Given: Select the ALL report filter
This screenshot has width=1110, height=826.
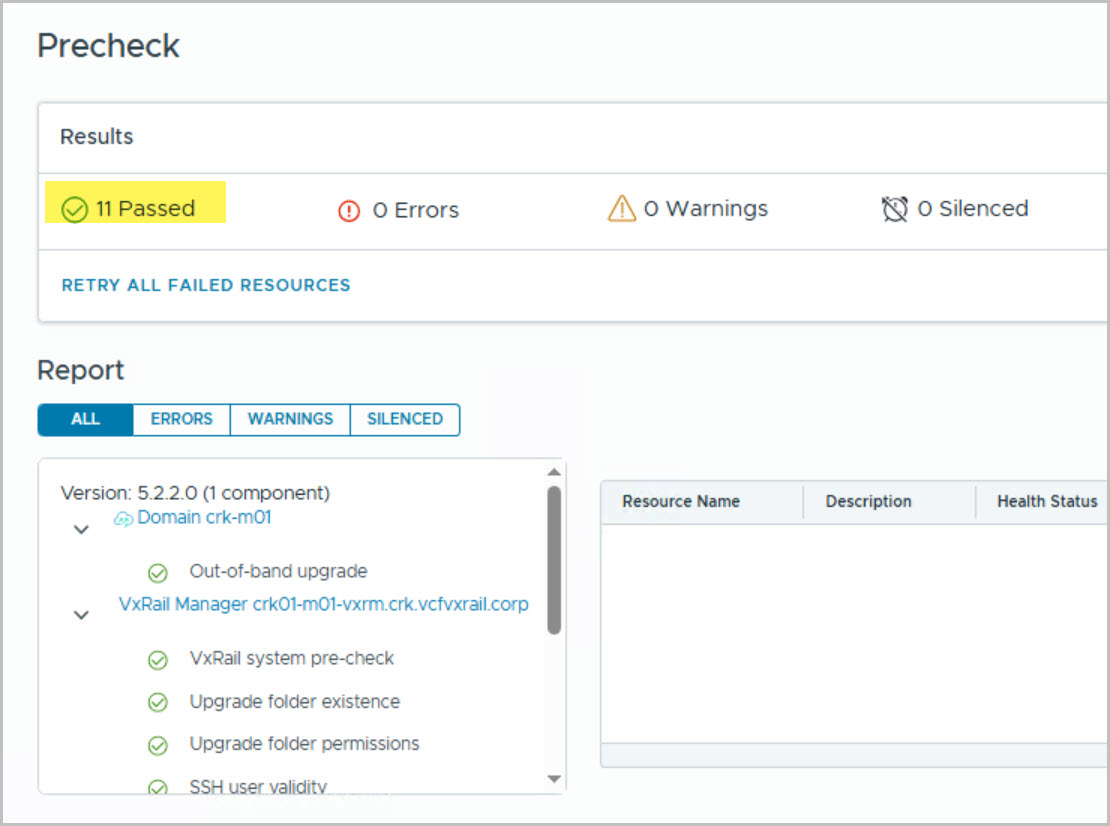Looking at the screenshot, I should click(x=85, y=420).
